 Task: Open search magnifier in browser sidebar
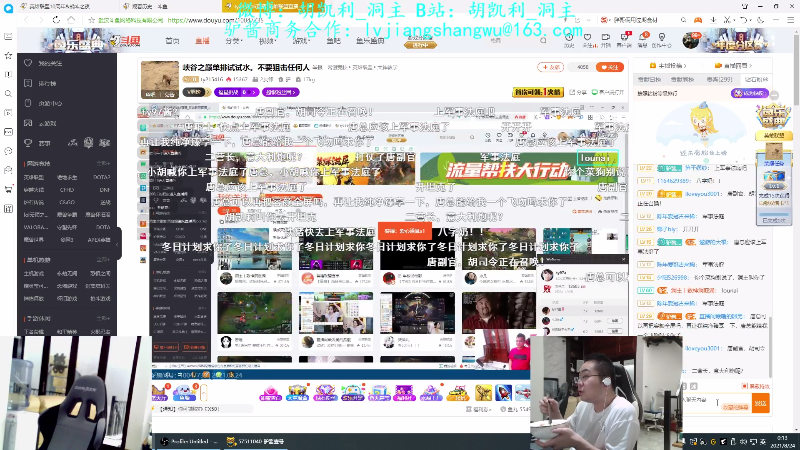pyautogui.click(x=8, y=94)
